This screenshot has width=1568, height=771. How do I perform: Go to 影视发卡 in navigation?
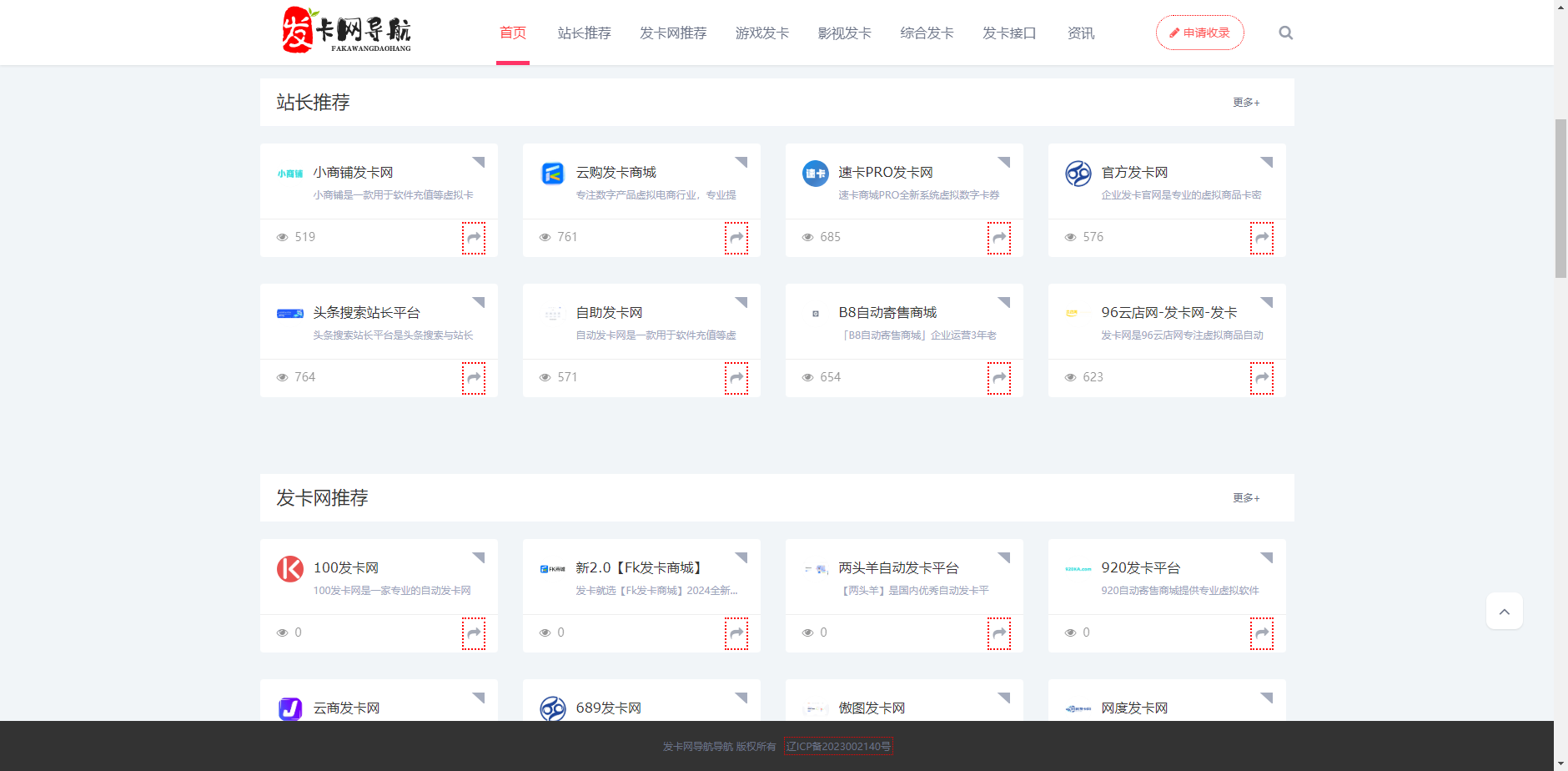pyautogui.click(x=845, y=33)
